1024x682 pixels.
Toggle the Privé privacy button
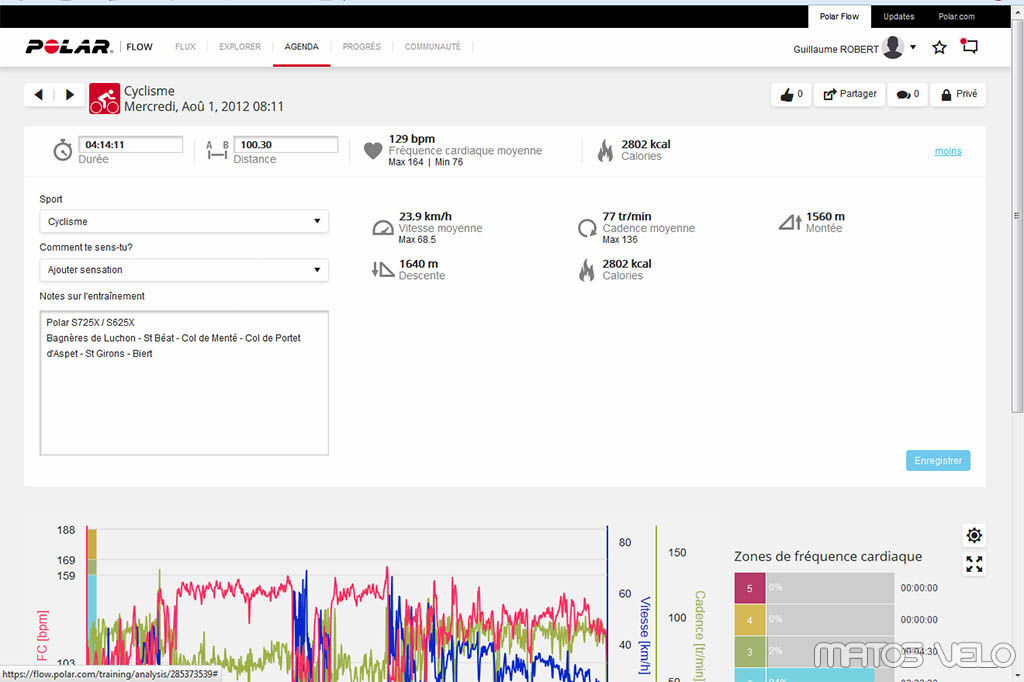[x=958, y=95]
